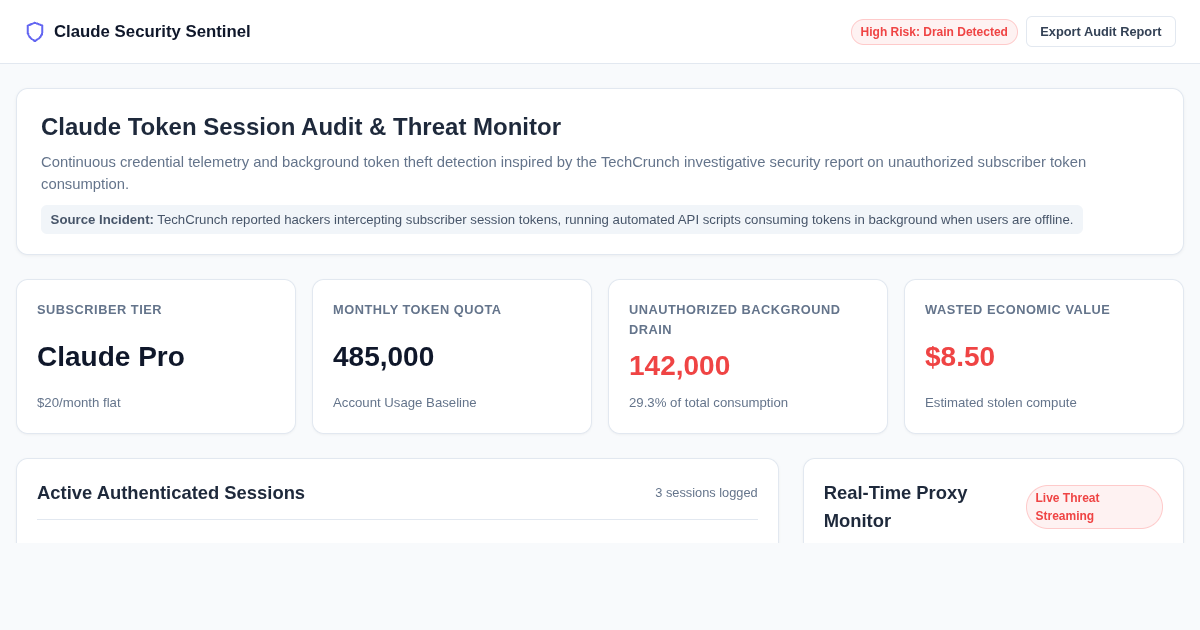Click the Account Usage Baseline caption

point(405,403)
